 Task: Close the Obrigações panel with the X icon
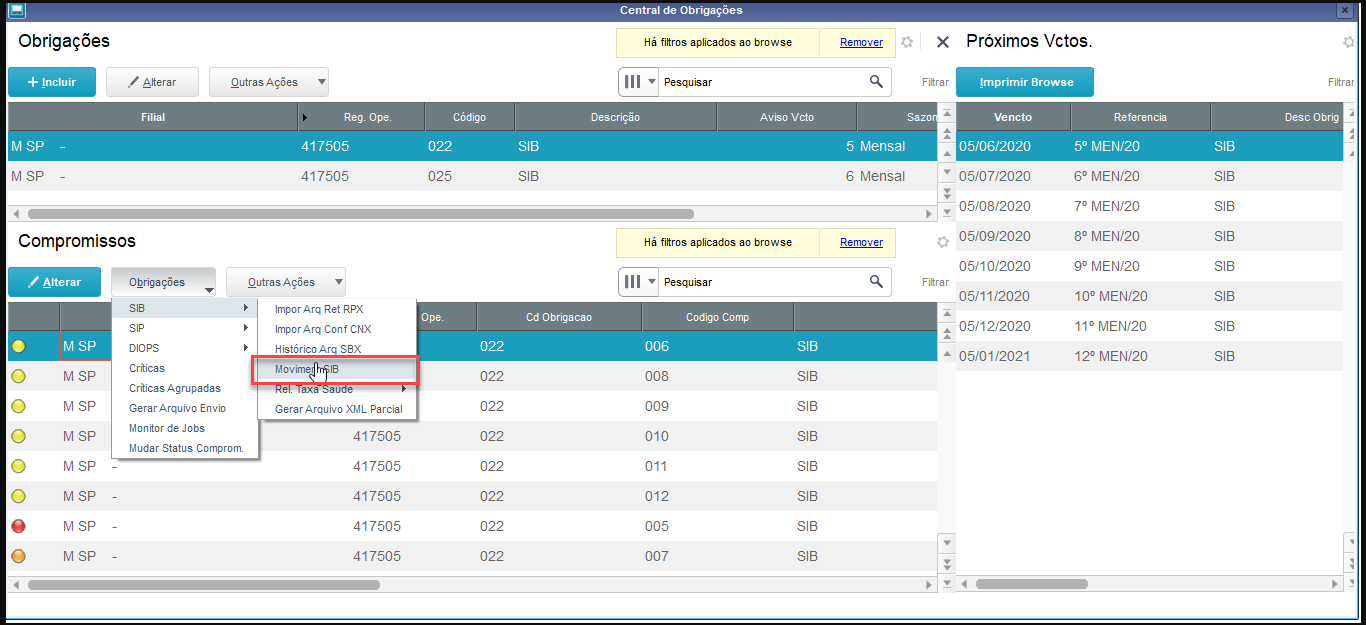click(x=942, y=42)
